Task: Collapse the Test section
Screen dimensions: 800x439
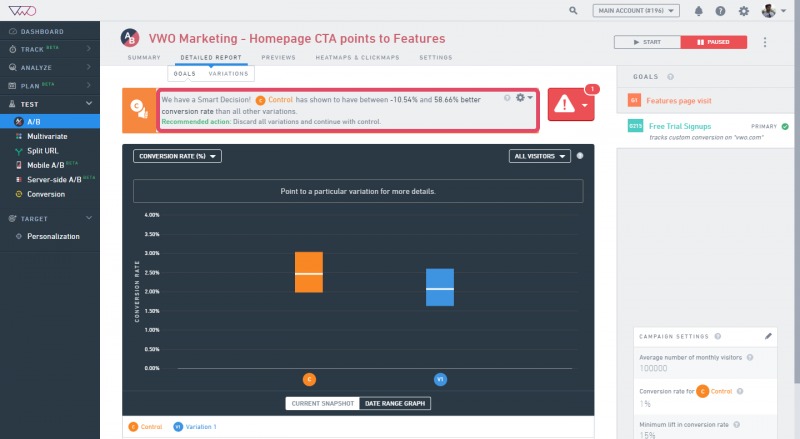Action: [49, 104]
